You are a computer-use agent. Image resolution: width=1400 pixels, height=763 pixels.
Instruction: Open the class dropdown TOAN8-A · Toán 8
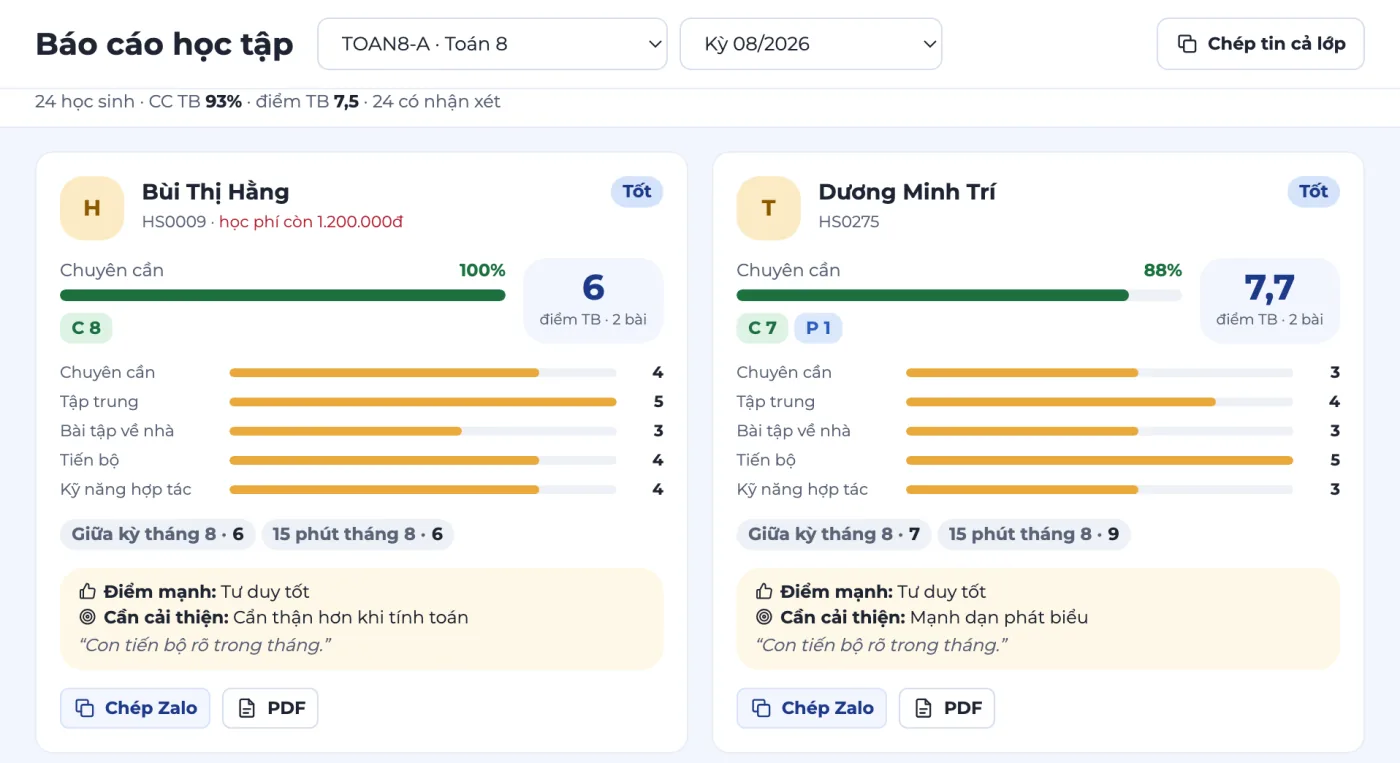(492, 44)
